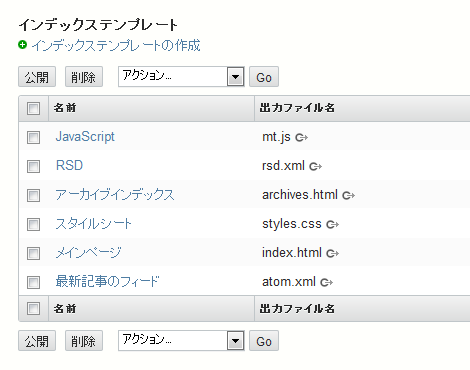Expand the bottom アクション dropdown
470x370 pixels.
pos(181,341)
